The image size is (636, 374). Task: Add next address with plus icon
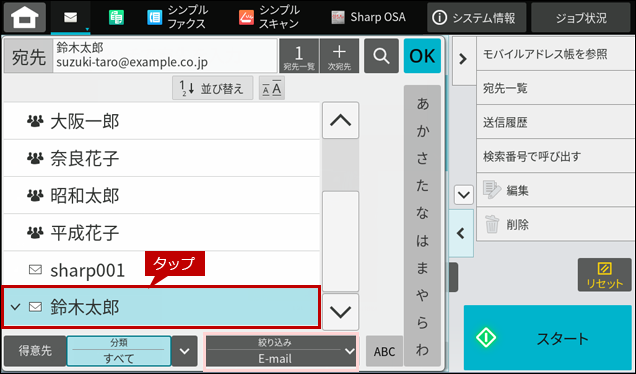pos(339,56)
